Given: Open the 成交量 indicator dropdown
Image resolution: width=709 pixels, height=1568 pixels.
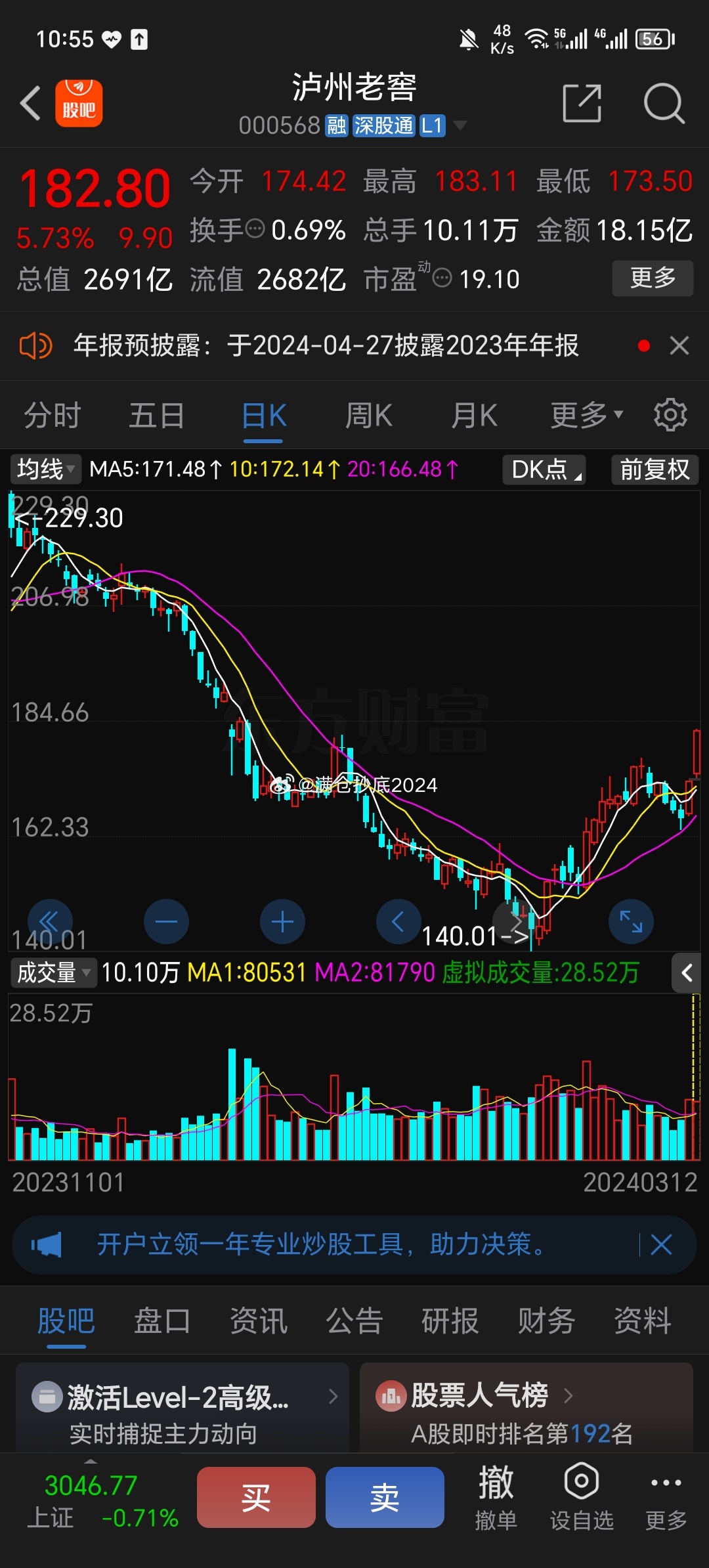Looking at the screenshot, I should [x=53, y=972].
